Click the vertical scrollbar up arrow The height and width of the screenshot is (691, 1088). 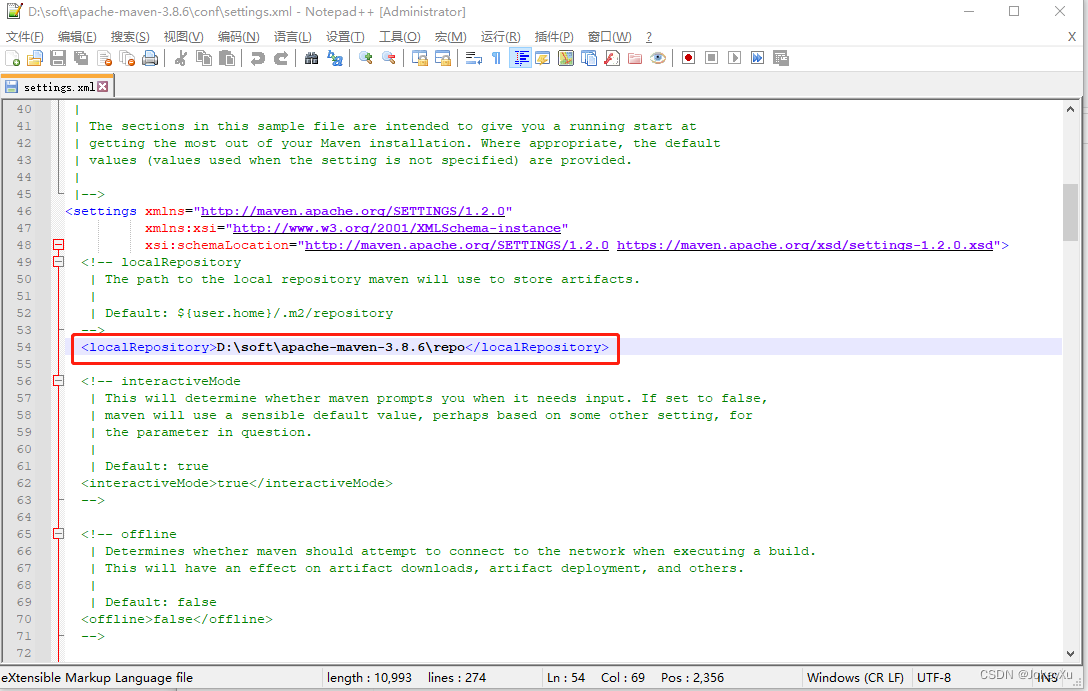point(1070,109)
